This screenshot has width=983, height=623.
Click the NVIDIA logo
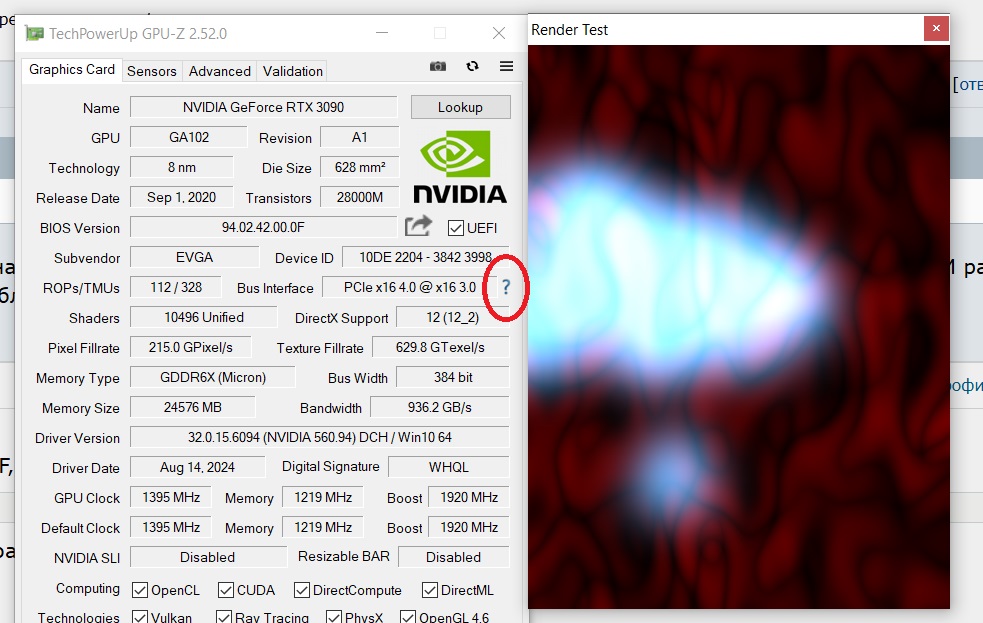pos(460,167)
